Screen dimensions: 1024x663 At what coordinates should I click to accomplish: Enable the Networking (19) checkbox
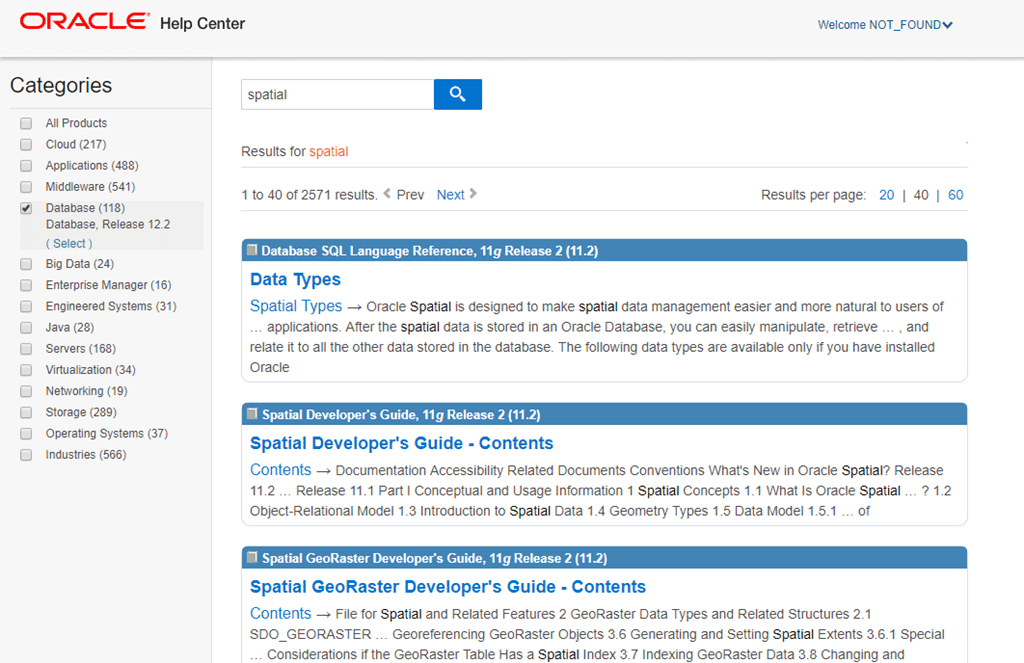coord(26,391)
